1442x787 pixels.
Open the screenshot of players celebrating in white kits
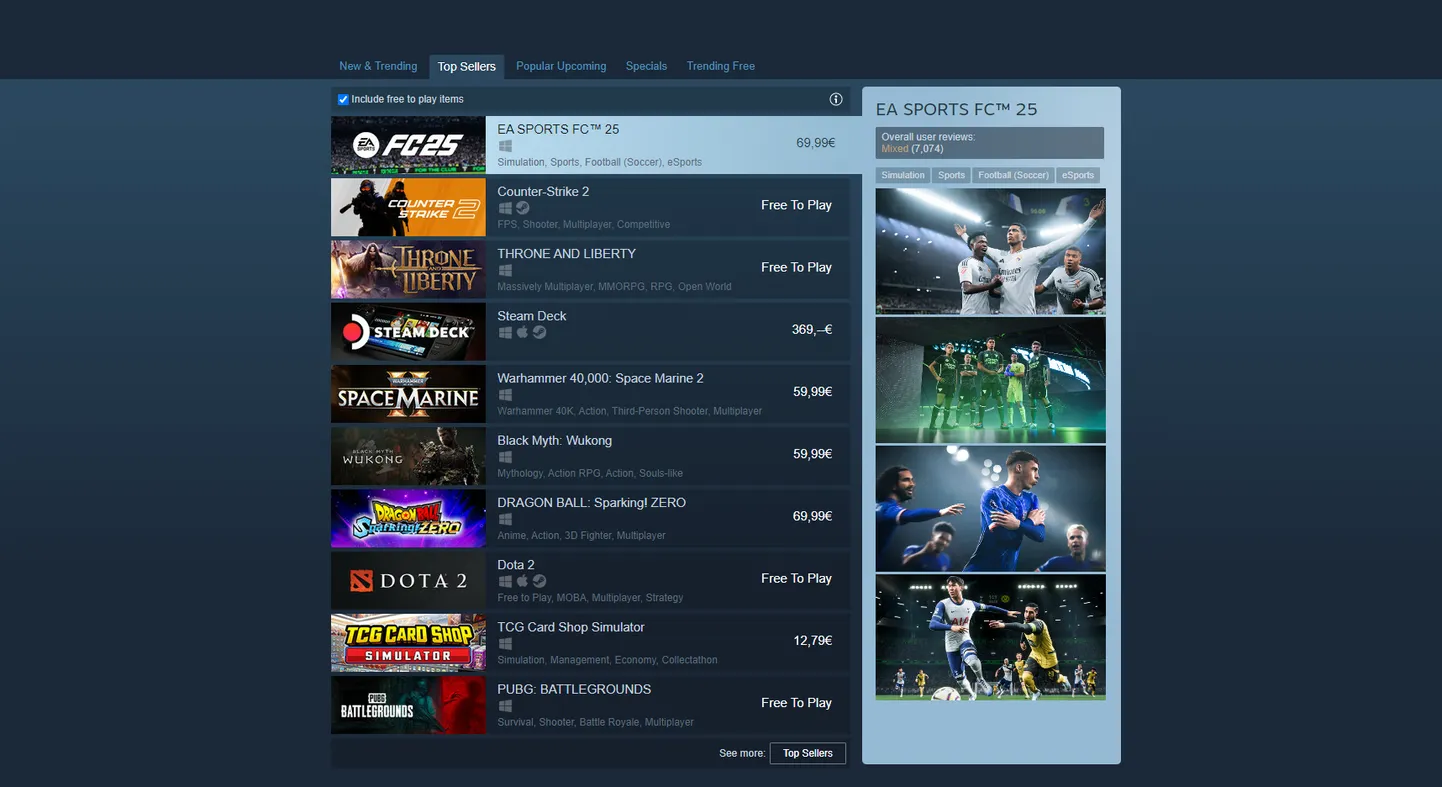[991, 251]
